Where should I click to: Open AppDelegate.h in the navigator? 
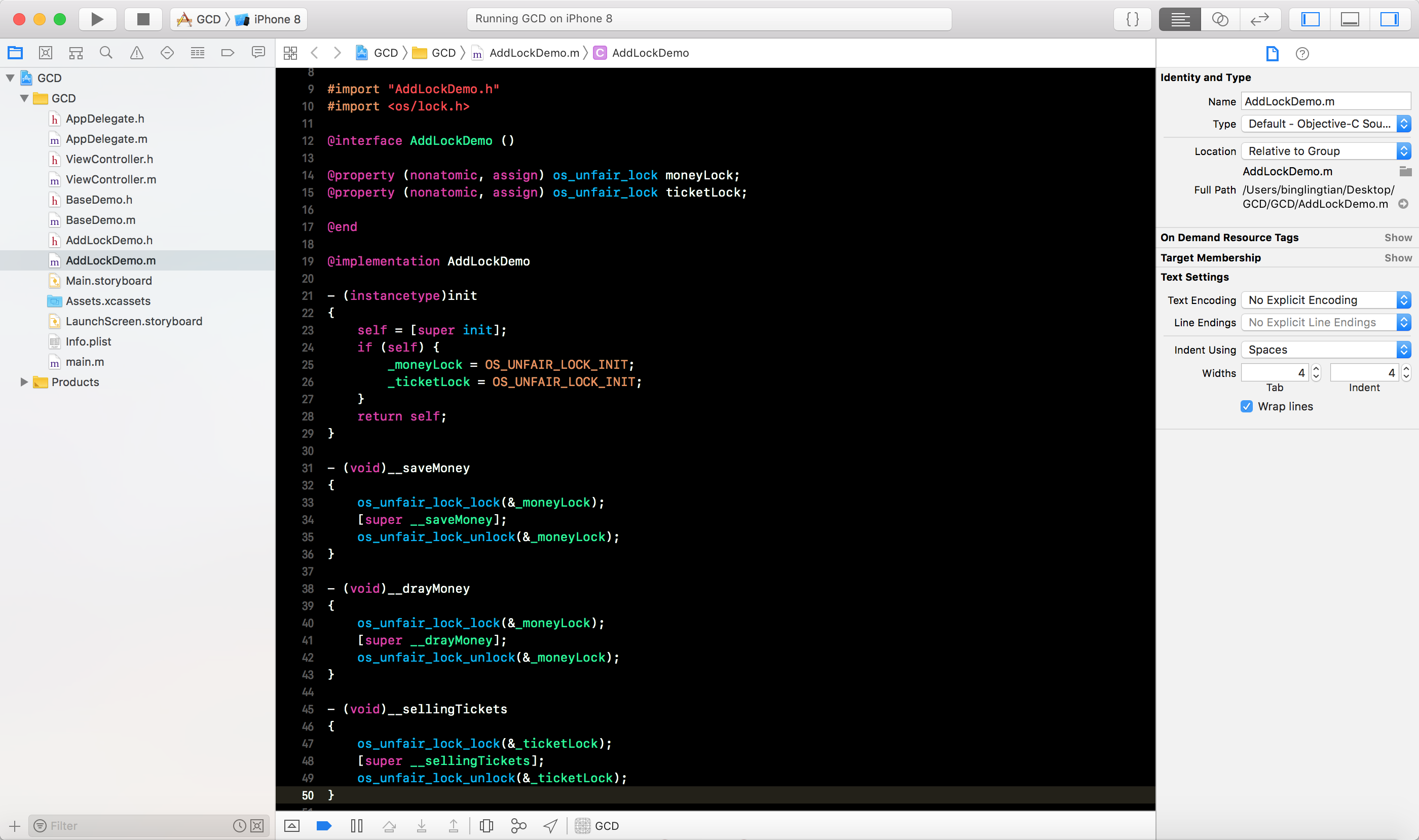(x=105, y=119)
